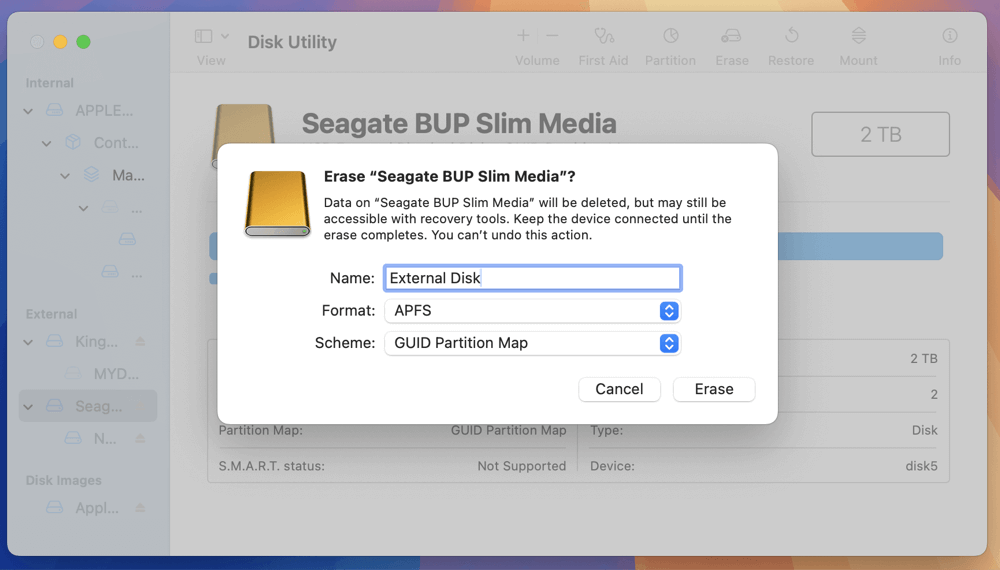Click the Mount toolbar icon
Viewport: 1000px width, 570px height.
pos(858,36)
